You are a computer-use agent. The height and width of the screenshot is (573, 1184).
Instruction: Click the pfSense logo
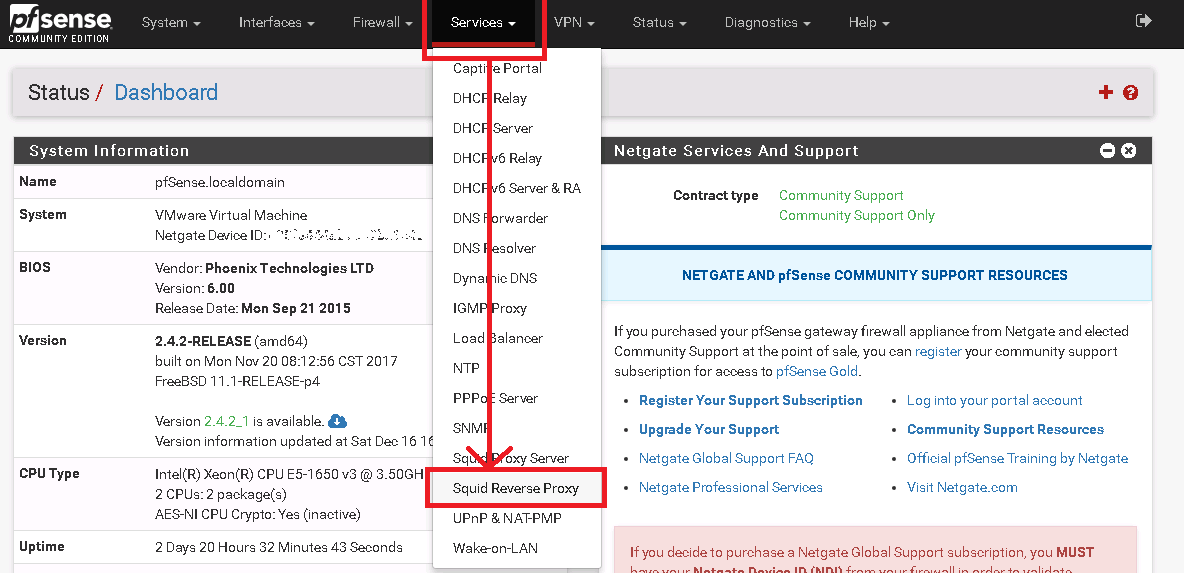click(x=60, y=23)
